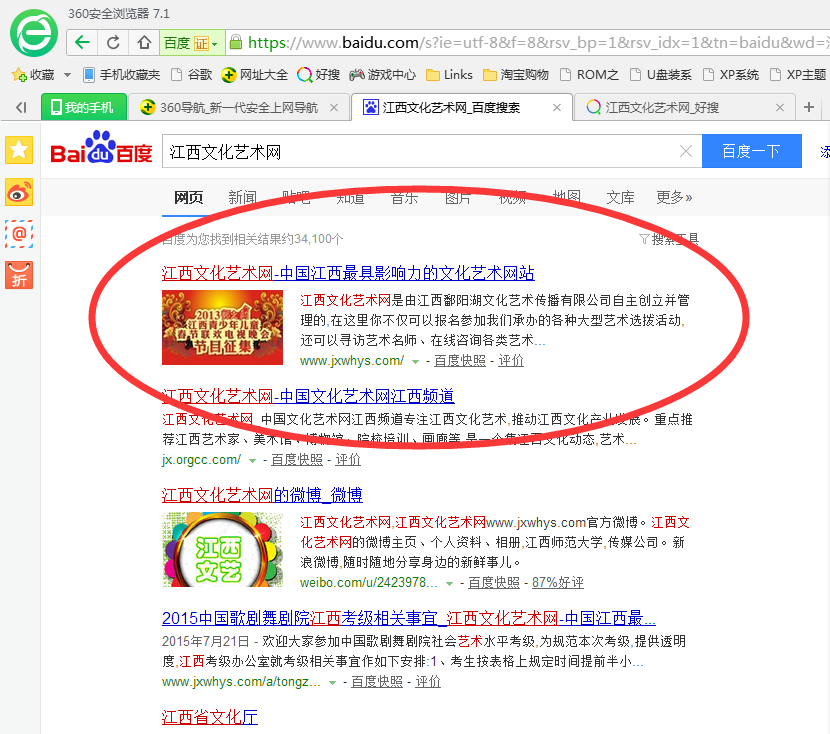The height and width of the screenshot is (734, 830).
Task: Close the 江西文化艺术网_百度搜索 tab
Action: click(557, 107)
